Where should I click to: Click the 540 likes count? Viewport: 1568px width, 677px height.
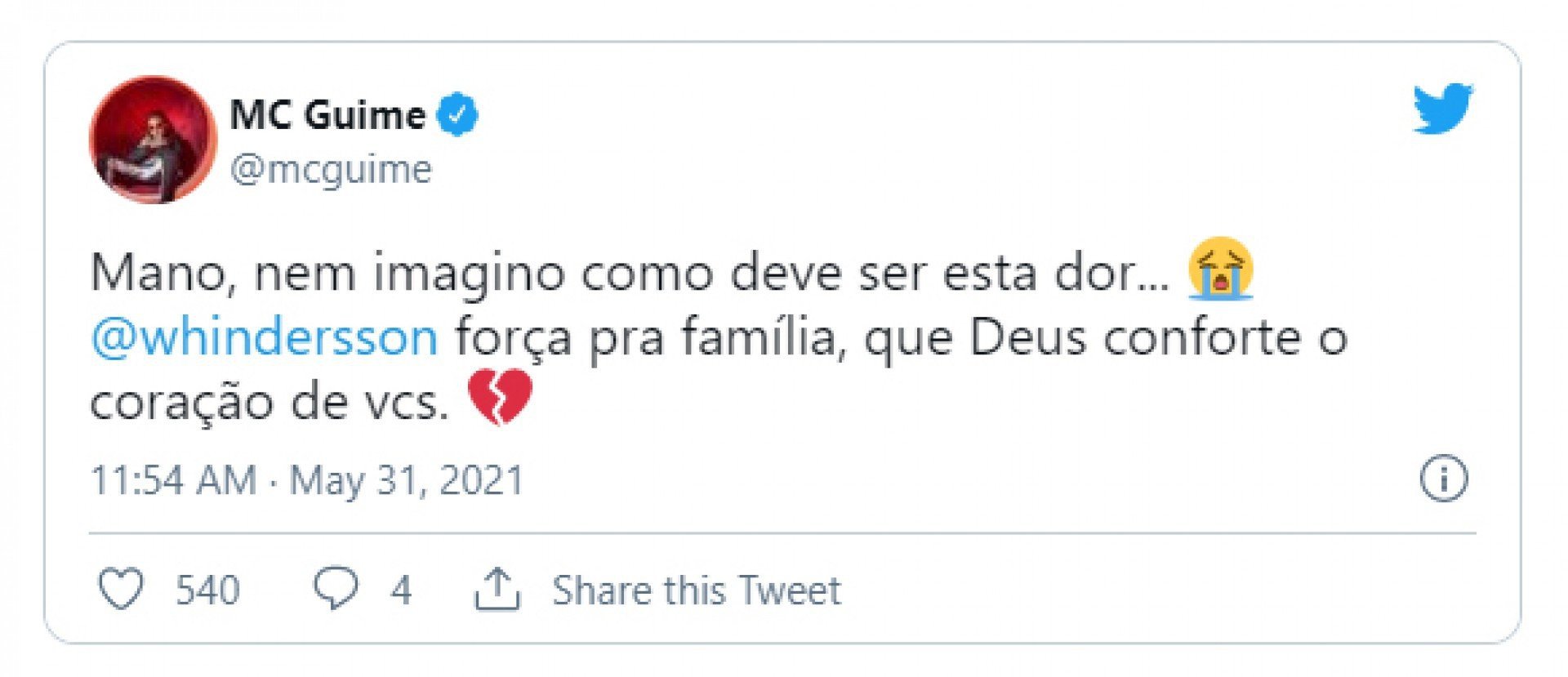[x=207, y=590]
